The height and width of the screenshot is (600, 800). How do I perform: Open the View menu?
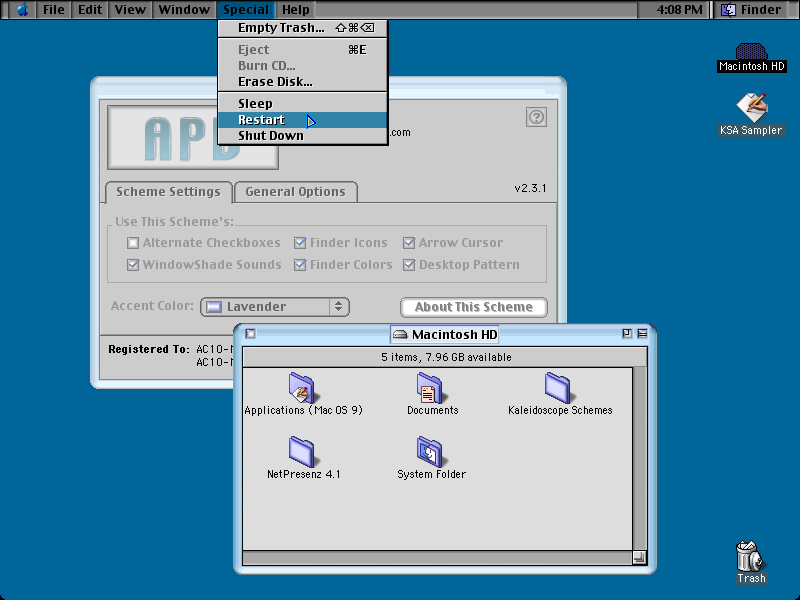[130, 10]
